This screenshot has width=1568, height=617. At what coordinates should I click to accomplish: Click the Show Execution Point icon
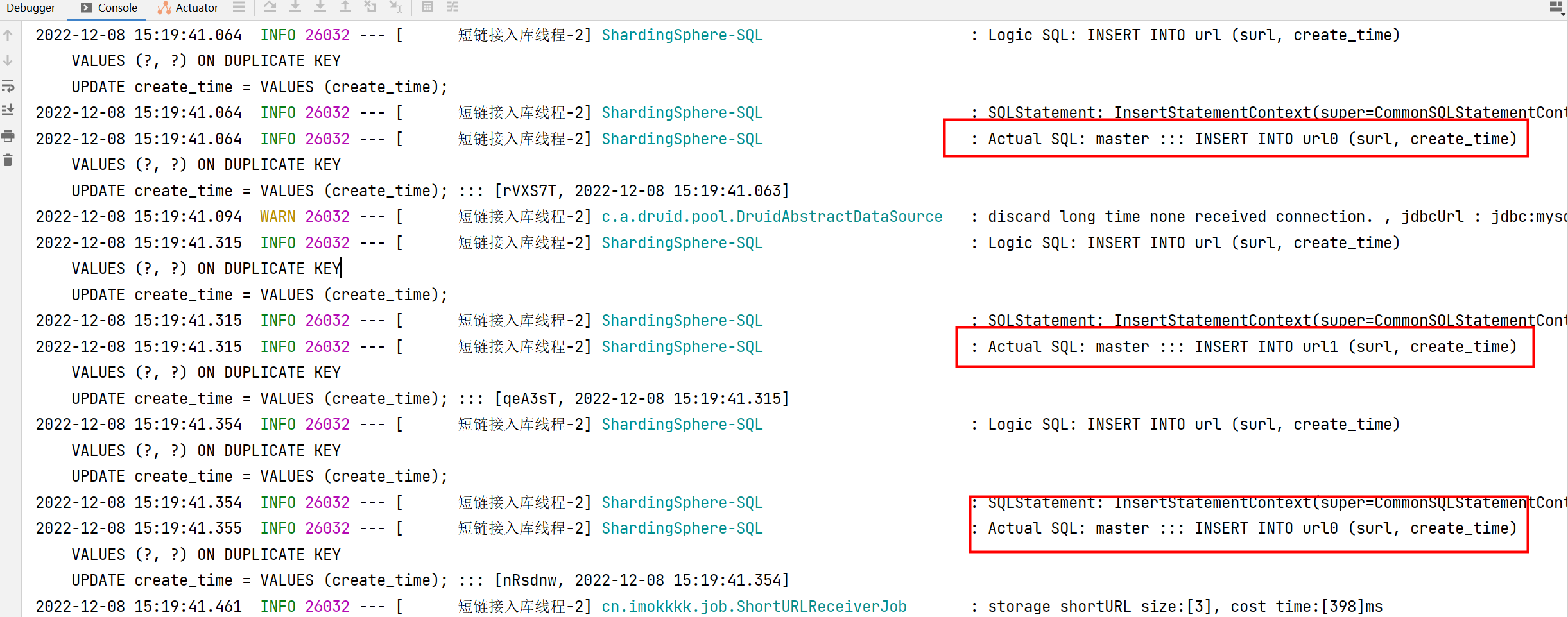[239, 7]
